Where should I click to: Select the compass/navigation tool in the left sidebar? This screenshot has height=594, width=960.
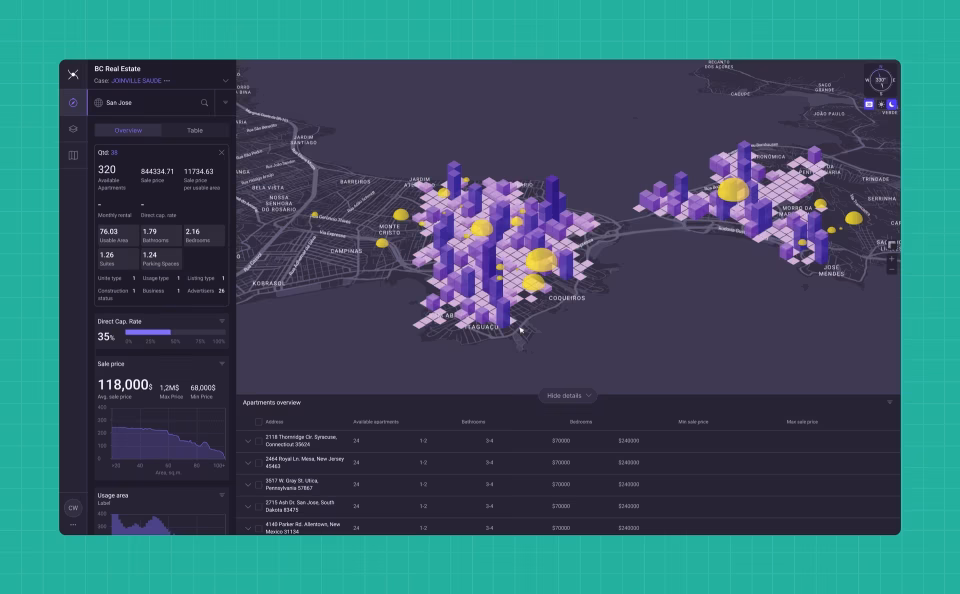pos(73,104)
